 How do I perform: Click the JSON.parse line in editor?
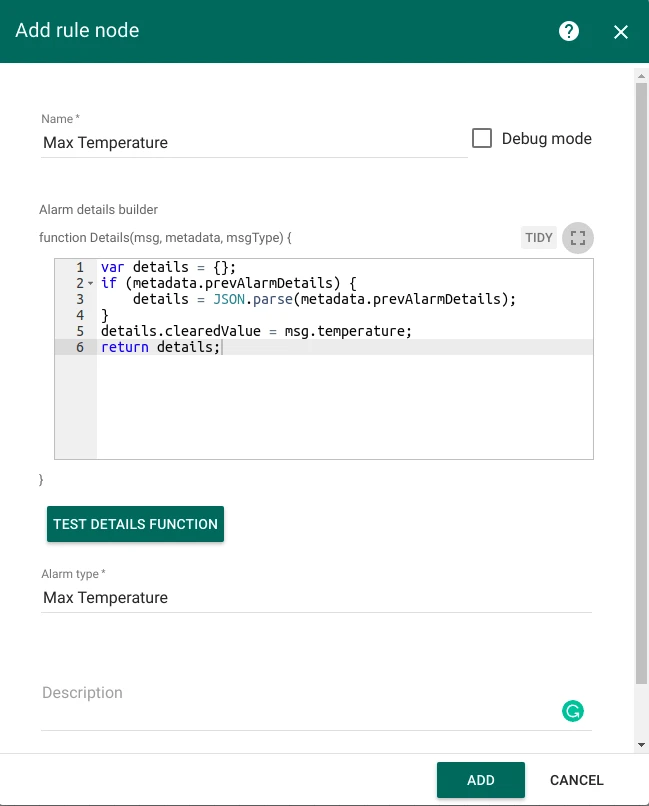pos(324,299)
